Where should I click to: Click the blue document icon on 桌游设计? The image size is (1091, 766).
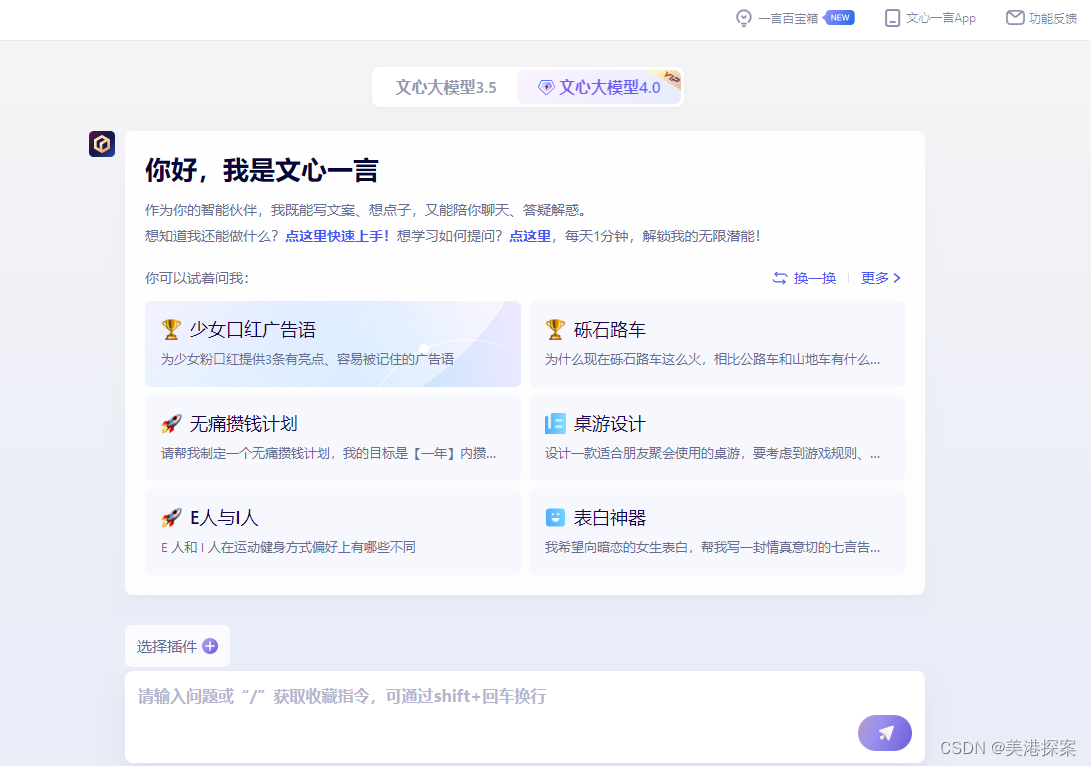pyautogui.click(x=555, y=423)
